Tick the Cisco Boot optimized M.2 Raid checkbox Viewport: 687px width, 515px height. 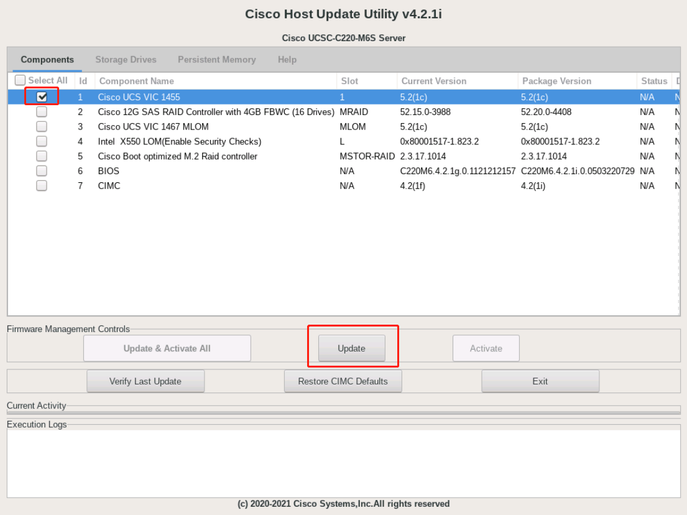pos(42,156)
